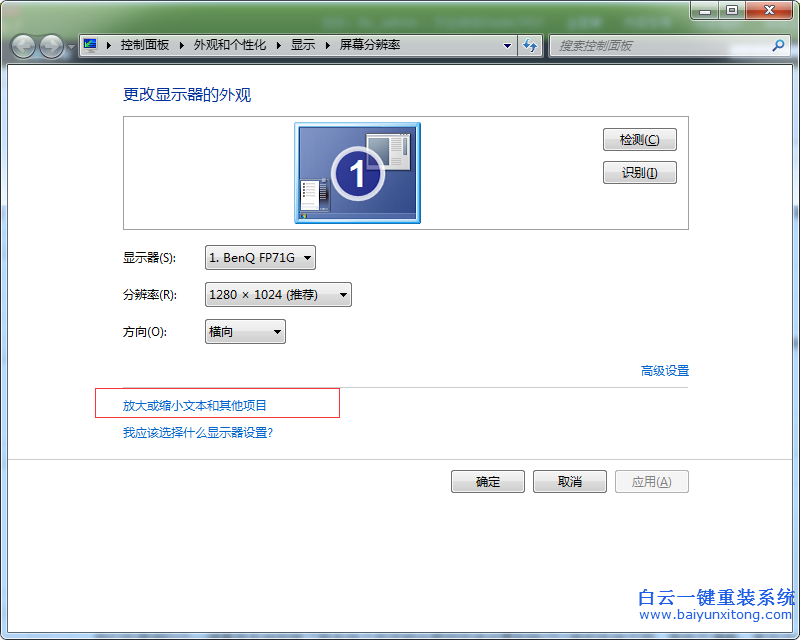The height and width of the screenshot is (640, 800).
Task: Click the Control Panel icon in the address bar
Action: coord(89,45)
